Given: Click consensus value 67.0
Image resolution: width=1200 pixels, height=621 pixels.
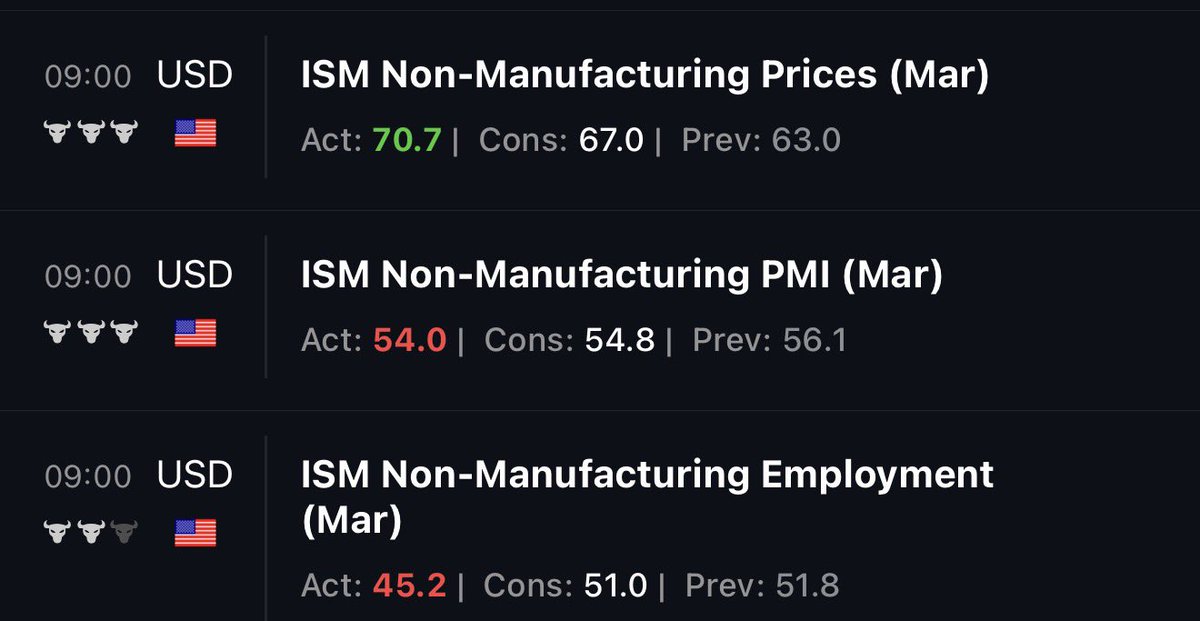Looking at the screenshot, I should coord(611,140).
